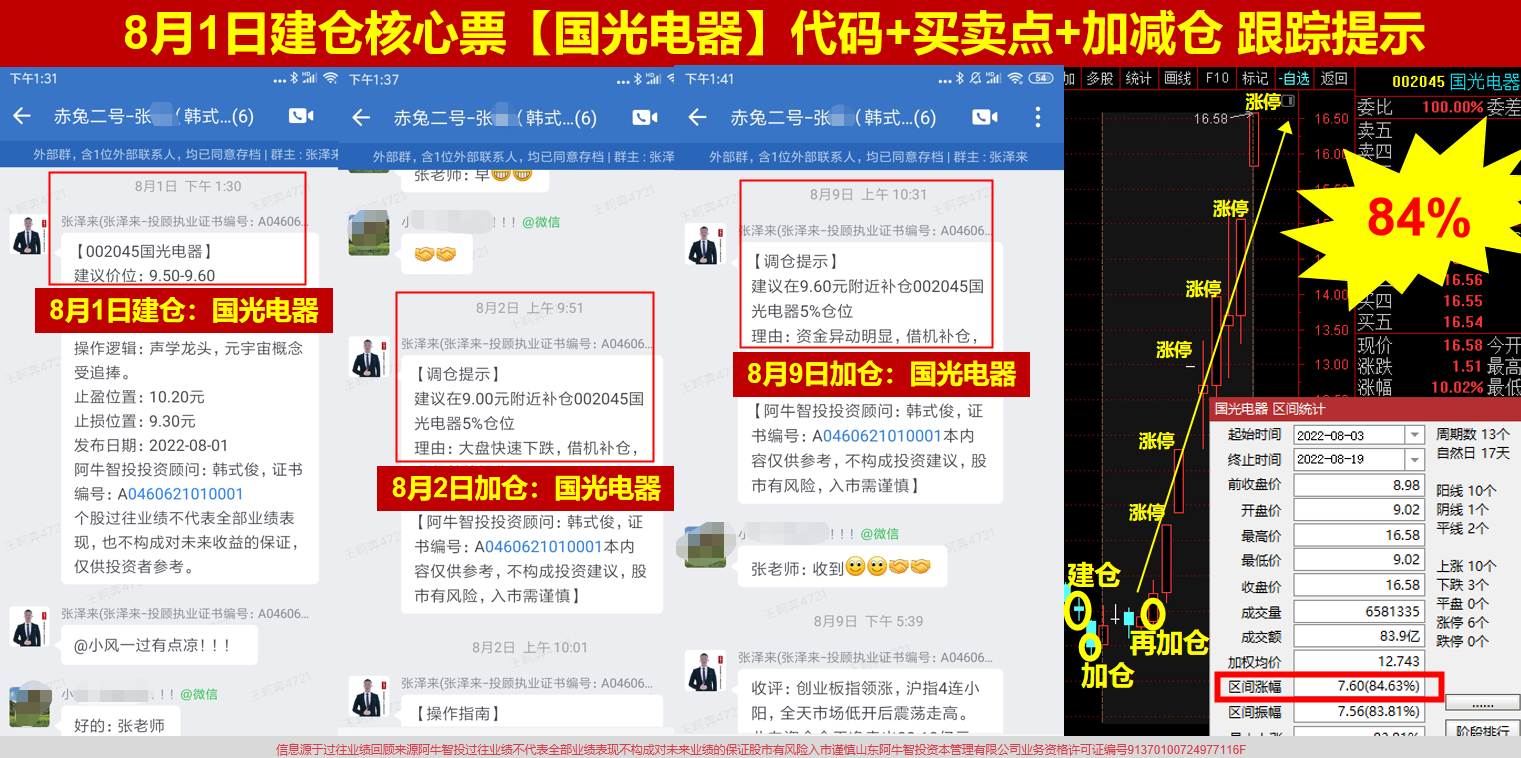
Task: Open 张泽来 avatar beside 9.00元 调仓提示
Action: tap(368, 357)
